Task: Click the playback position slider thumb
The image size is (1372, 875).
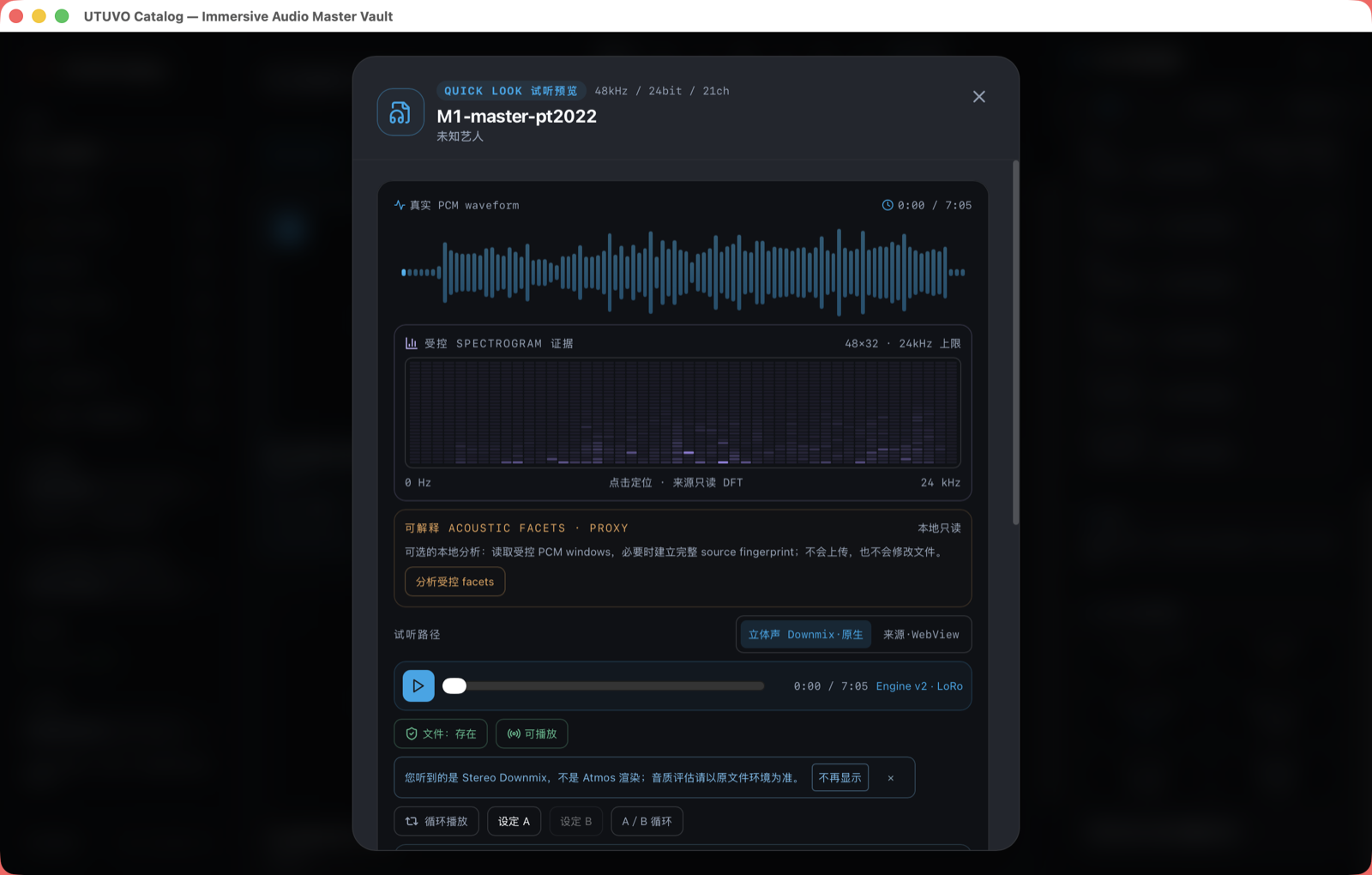Action: coord(454,686)
